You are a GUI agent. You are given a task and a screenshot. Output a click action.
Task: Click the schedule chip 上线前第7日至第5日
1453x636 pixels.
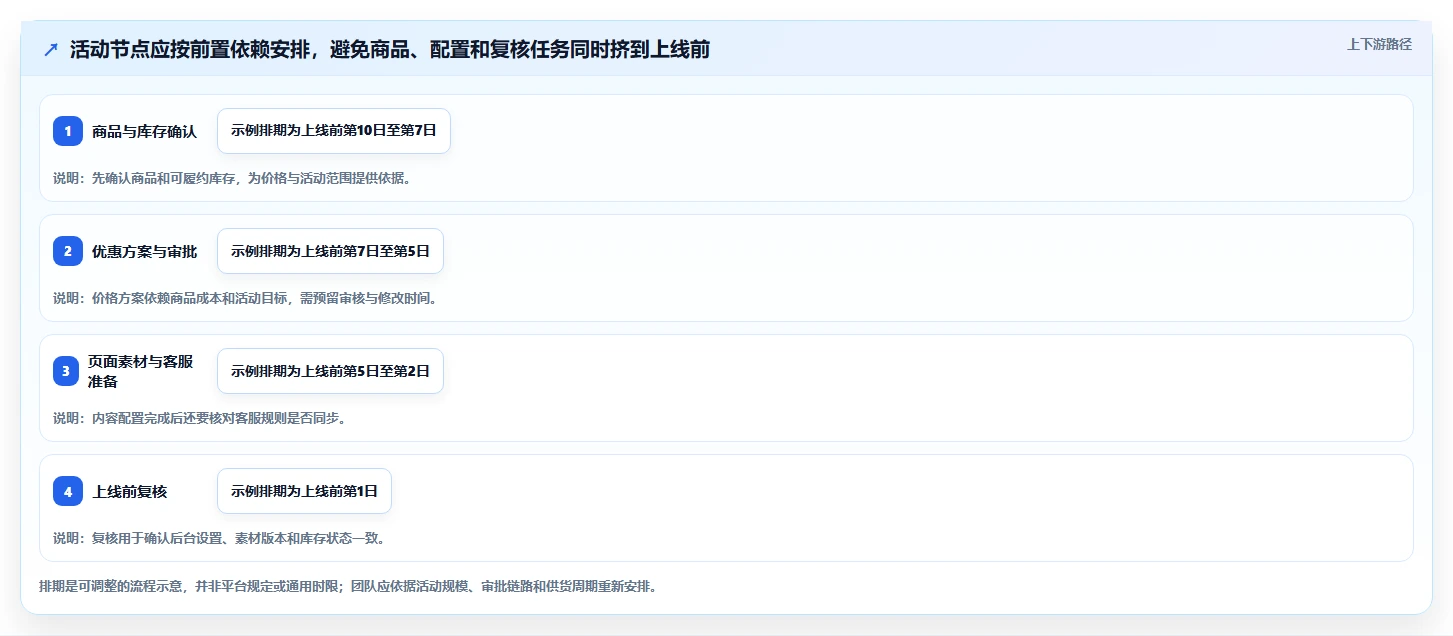coord(330,251)
